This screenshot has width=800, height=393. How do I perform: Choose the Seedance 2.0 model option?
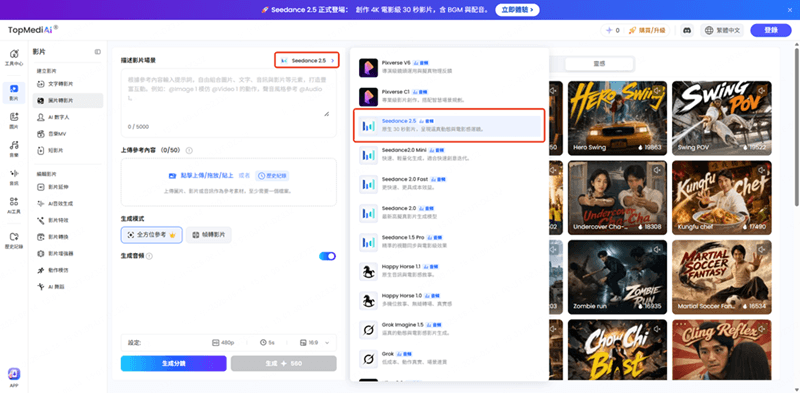tap(449, 213)
